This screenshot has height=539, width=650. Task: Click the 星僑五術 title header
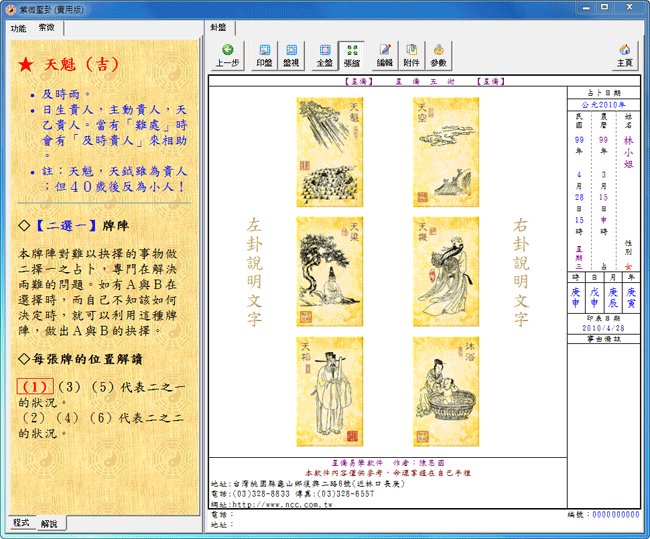click(x=425, y=81)
